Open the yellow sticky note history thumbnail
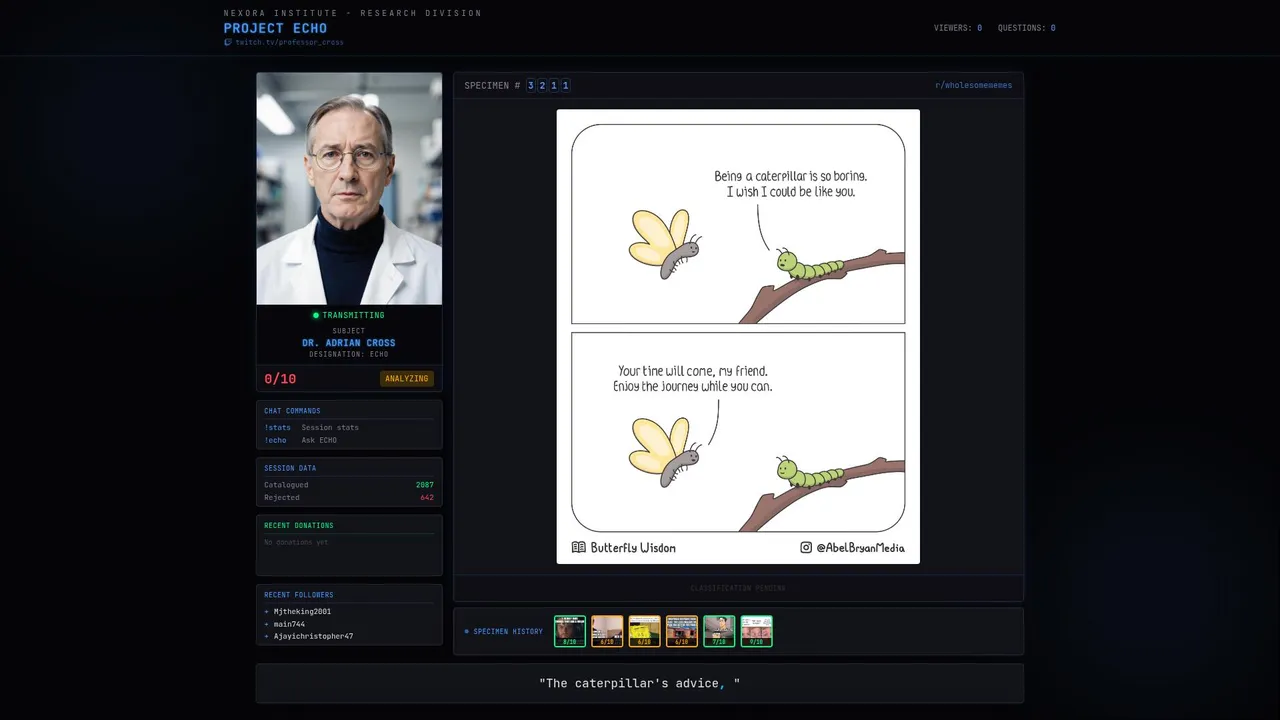 [644, 631]
